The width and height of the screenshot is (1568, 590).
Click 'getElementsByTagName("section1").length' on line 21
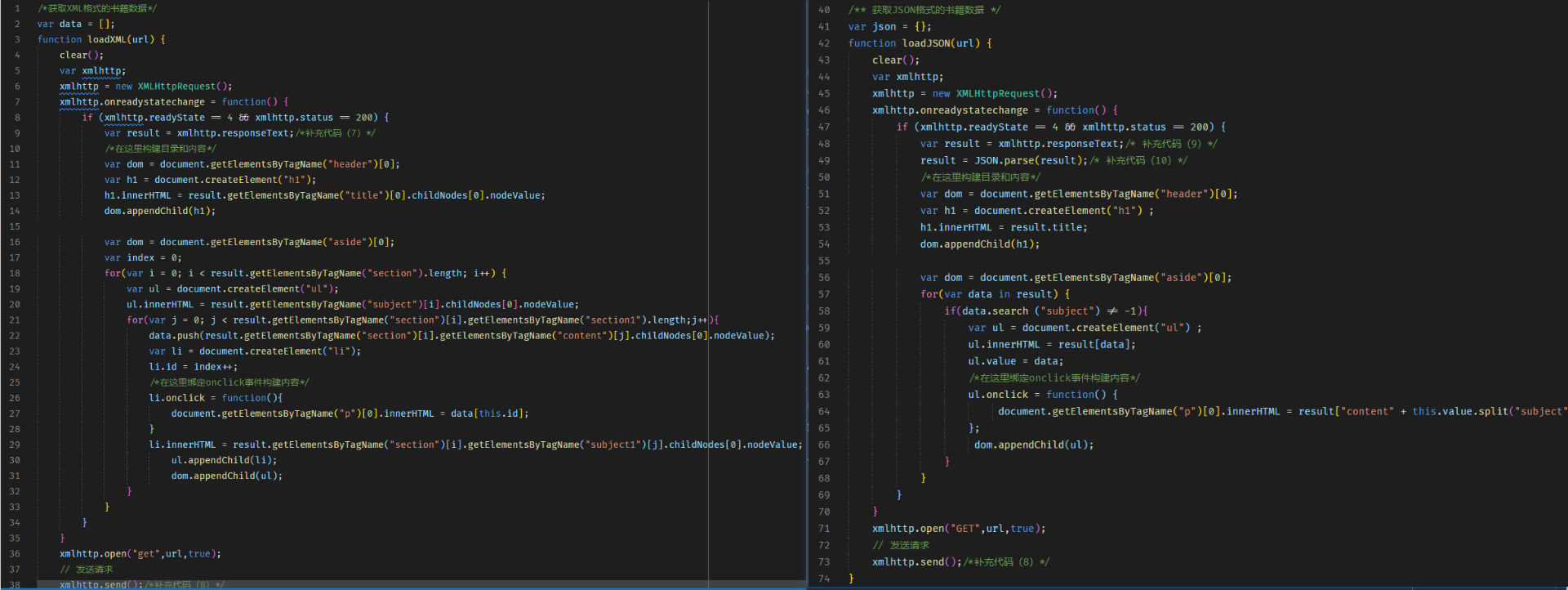tap(577, 319)
